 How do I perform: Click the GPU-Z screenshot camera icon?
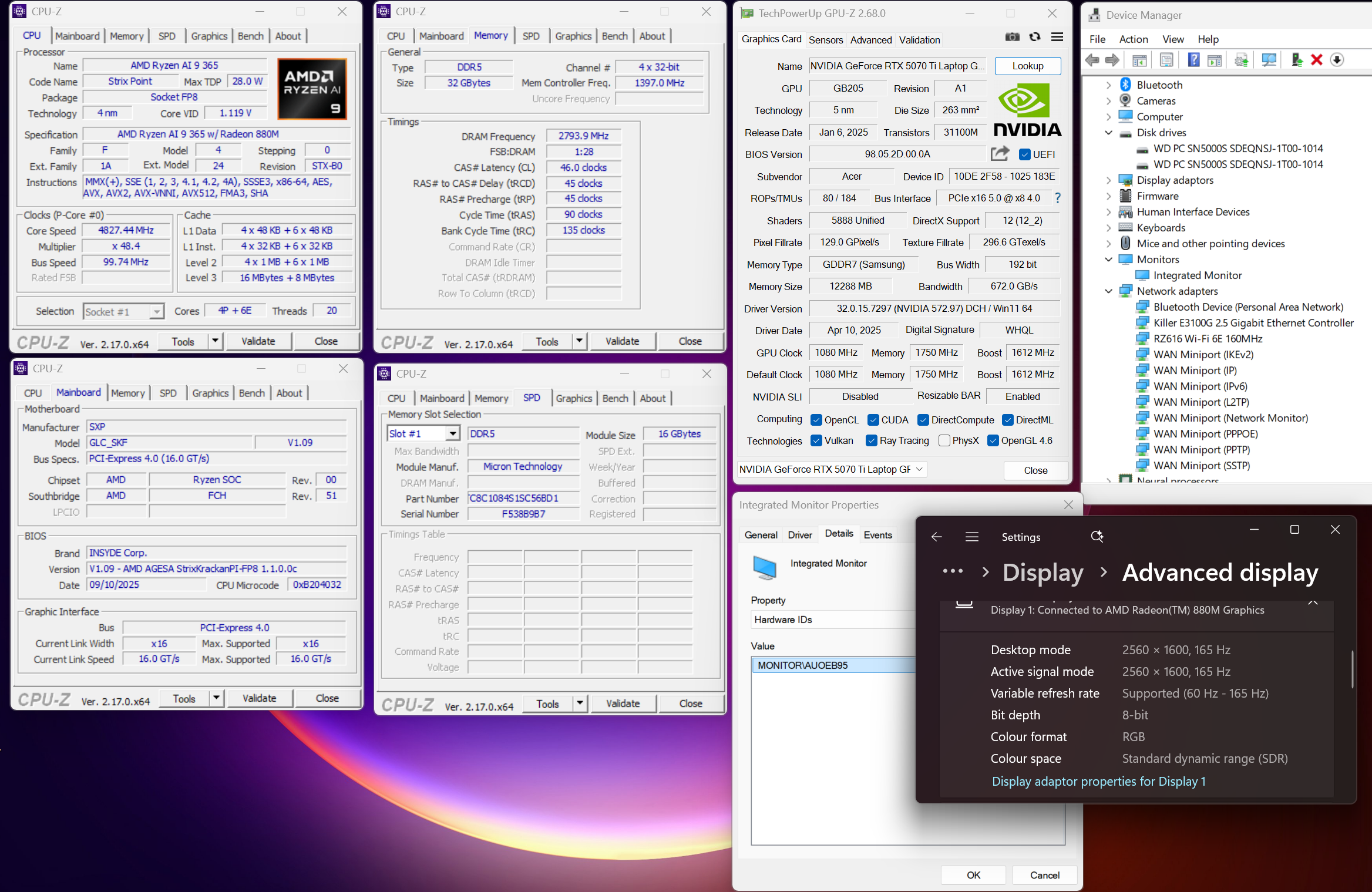click(1012, 38)
